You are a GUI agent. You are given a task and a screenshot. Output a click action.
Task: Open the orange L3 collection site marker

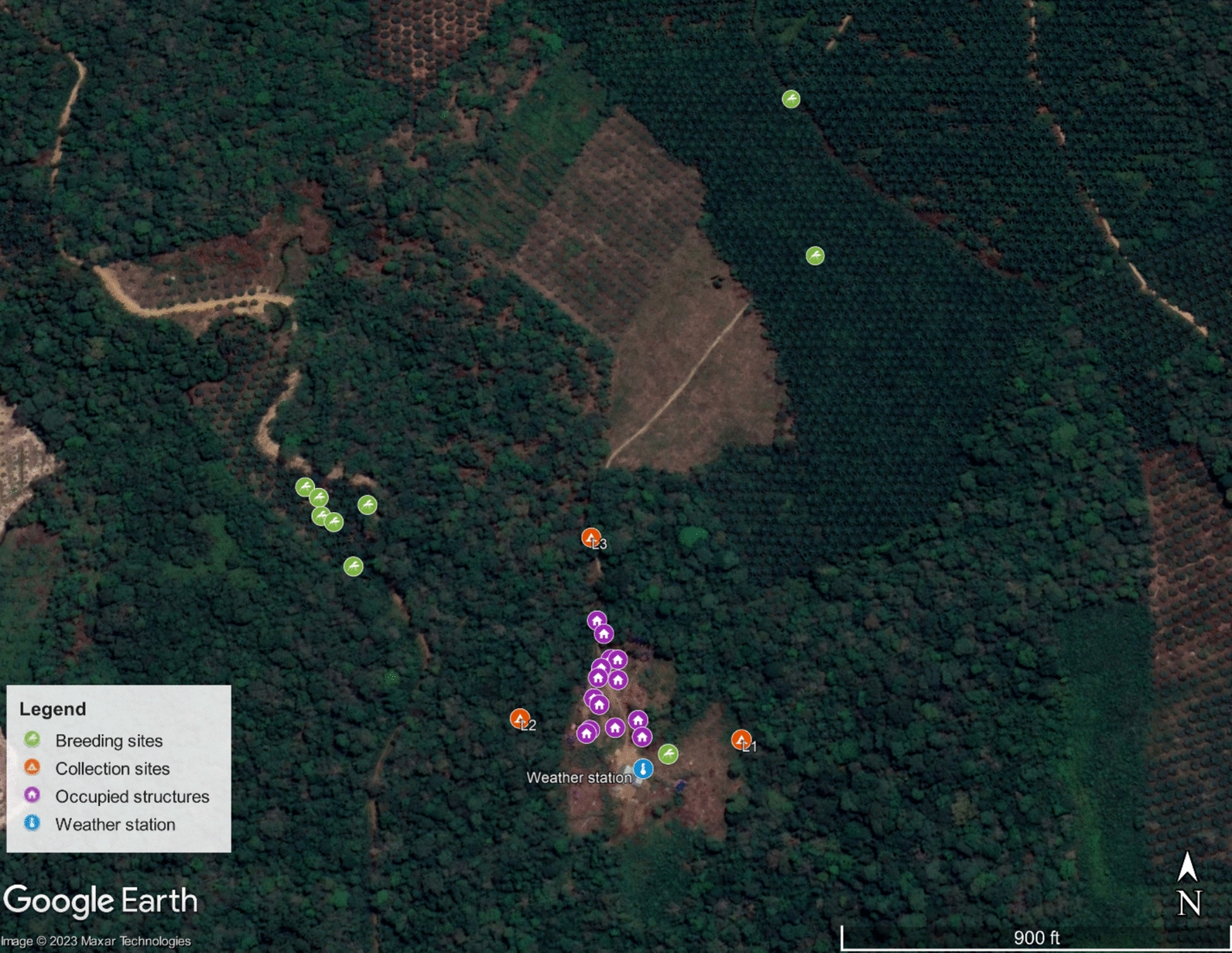[x=590, y=537]
